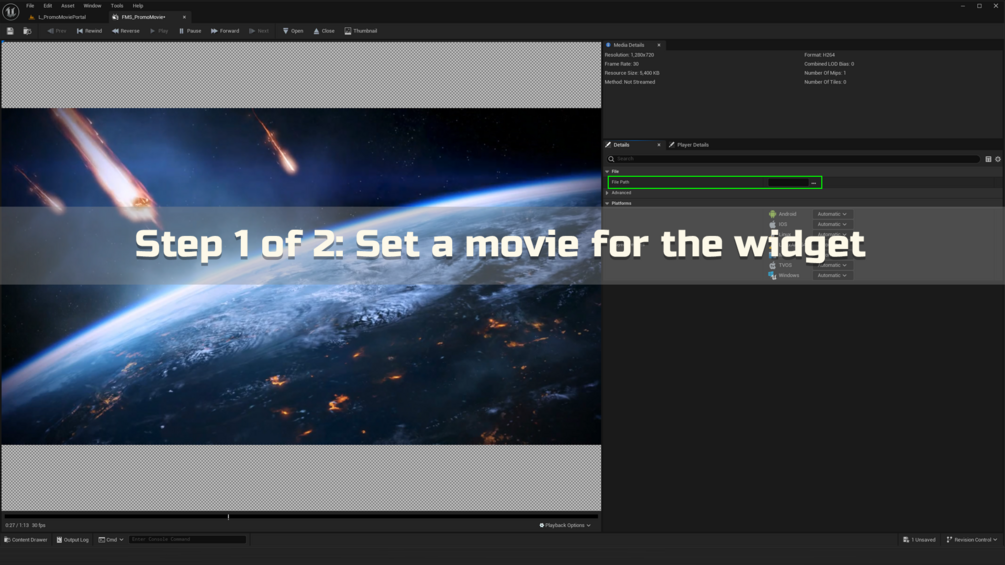Browse for file with the ellipsis button
Viewport: 1005px width, 565px height.
point(814,183)
